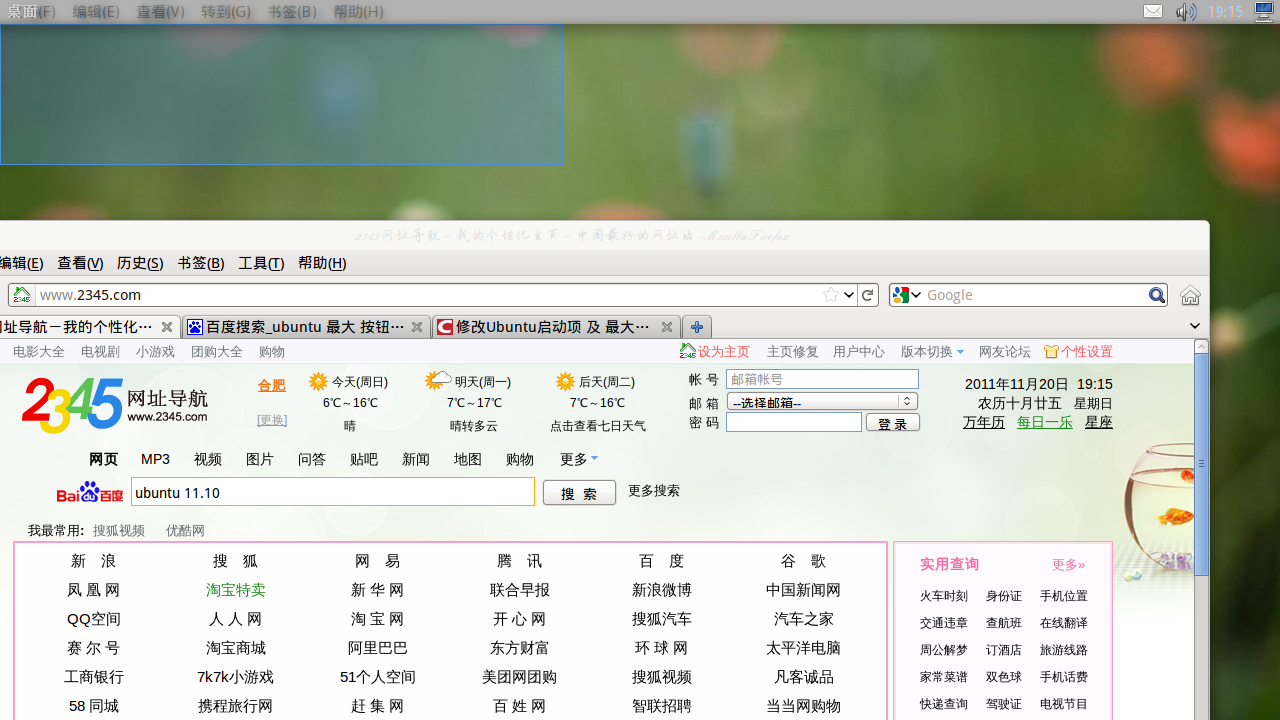Image resolution: width=1280 pixels, height=720 pixels.
Task: Click the mail envelope indicator in top panel
Action: (x=1153, y=12)
